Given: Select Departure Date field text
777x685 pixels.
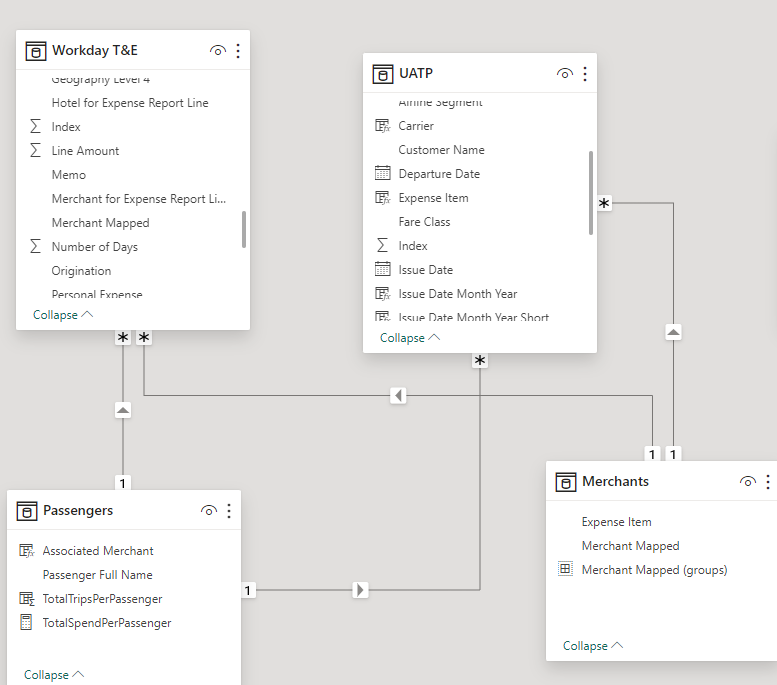Looking at the screenshot, I should tap(439, 173).
